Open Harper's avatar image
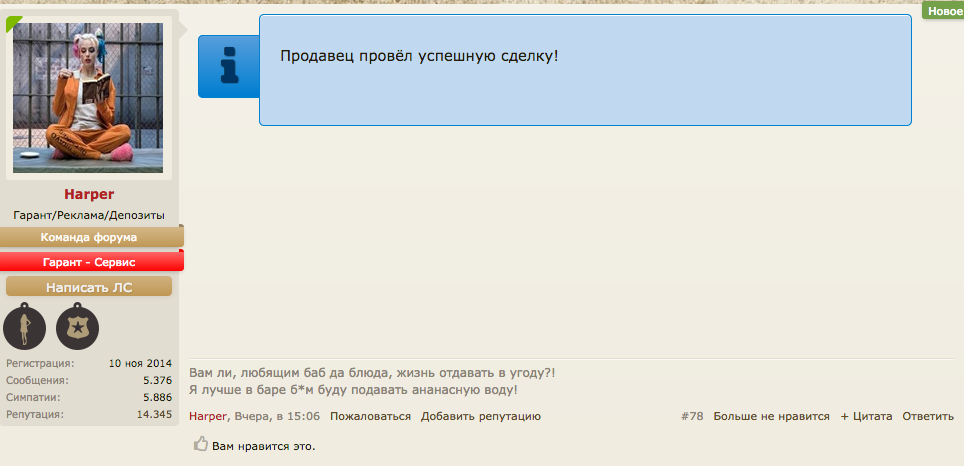The width and height of the screenshot is (964, 466). click(x=88, y=97)
